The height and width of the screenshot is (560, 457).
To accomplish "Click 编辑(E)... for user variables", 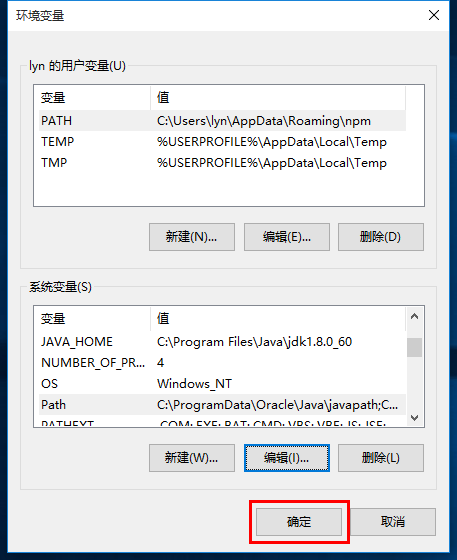I will click(287, 237).
